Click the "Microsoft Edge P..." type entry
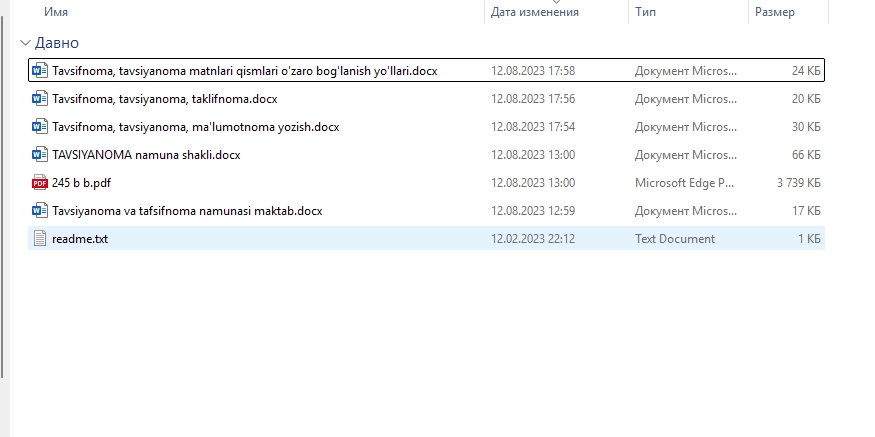Viewport: 875px width, 437px height. [685, 183]
